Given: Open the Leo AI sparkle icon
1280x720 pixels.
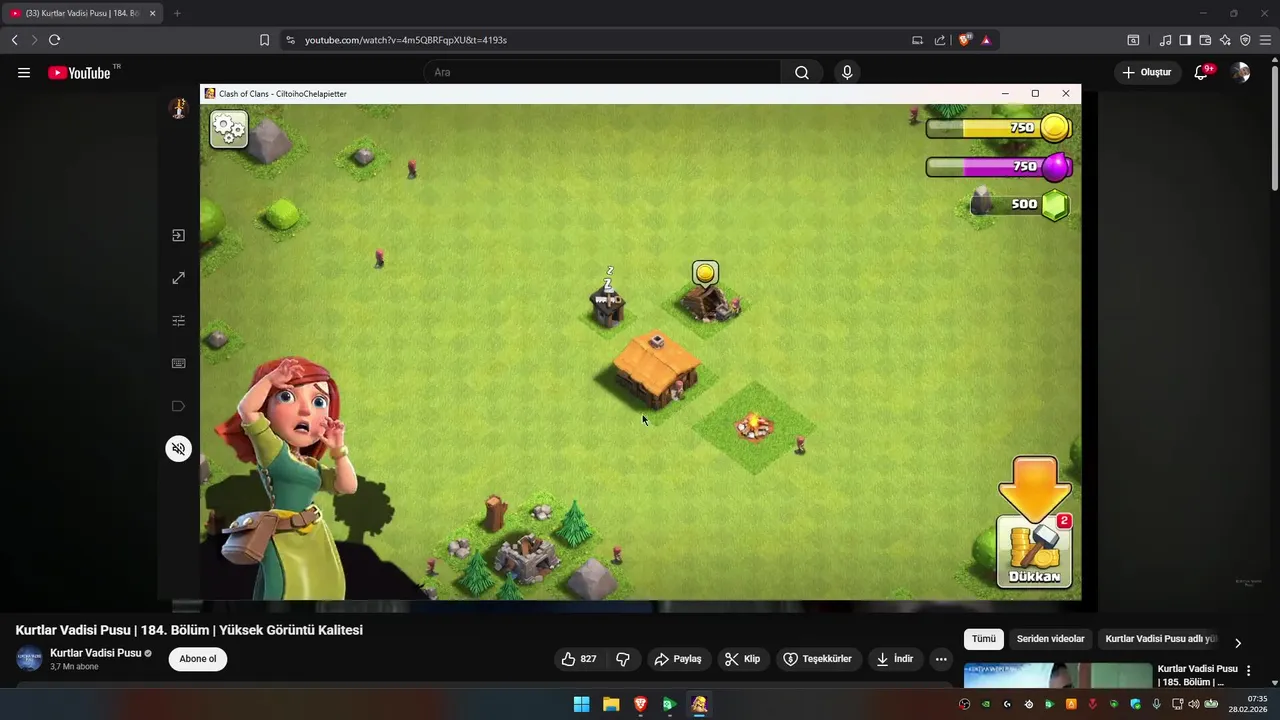Looking at the screenshot, I should (x=1225, y=40).
